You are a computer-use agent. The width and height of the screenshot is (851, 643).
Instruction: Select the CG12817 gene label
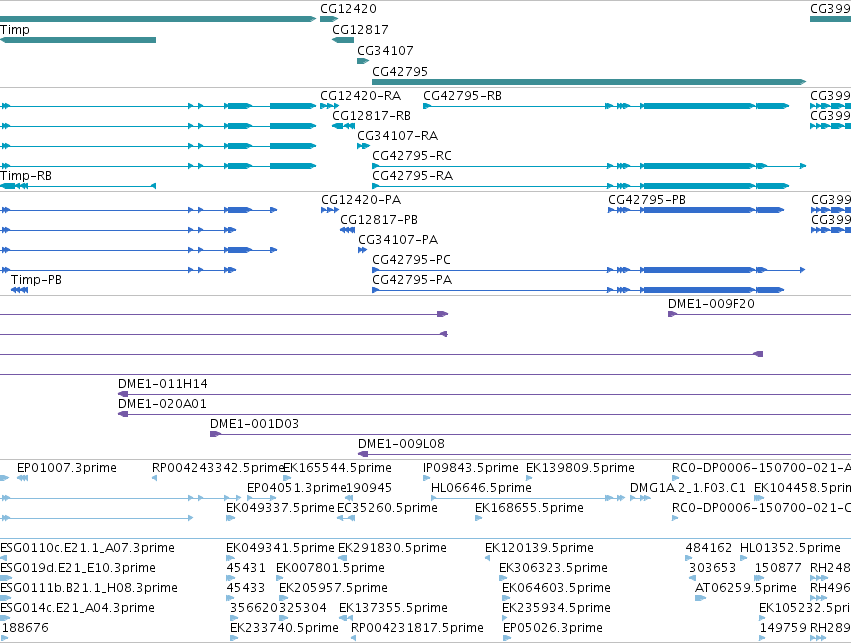(x=360, y=30)
